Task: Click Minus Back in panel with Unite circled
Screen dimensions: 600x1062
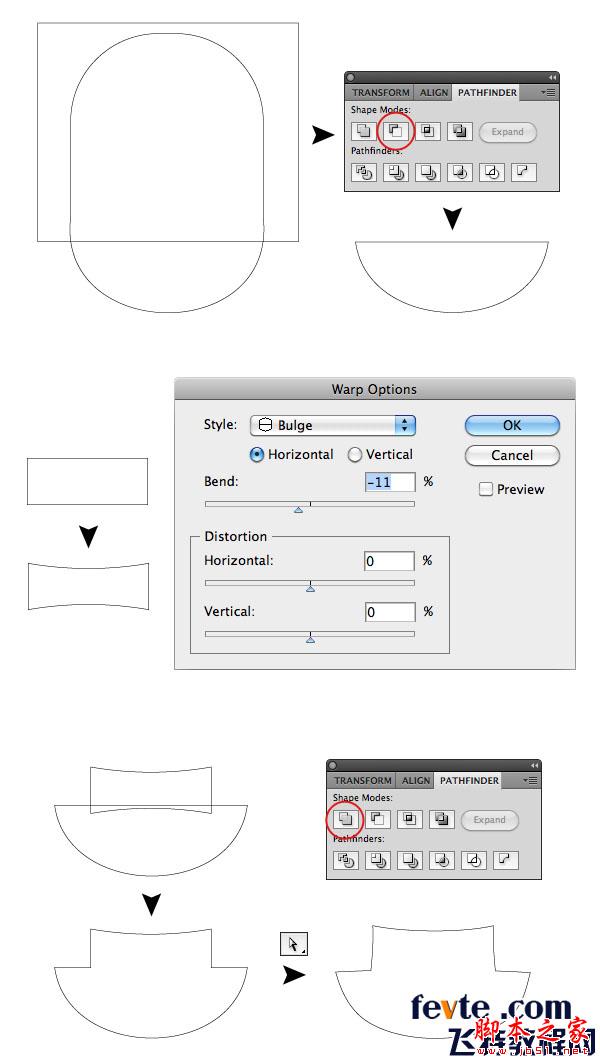Action: tap(506, 860)
